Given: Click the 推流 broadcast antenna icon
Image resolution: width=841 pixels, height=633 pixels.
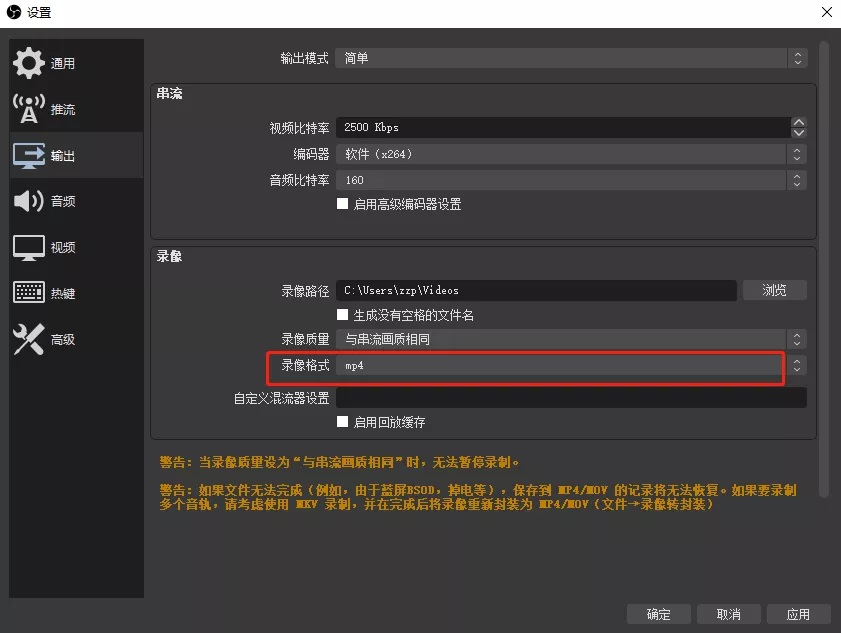Looking at the screenshot, I should click(x=28, y=109).
